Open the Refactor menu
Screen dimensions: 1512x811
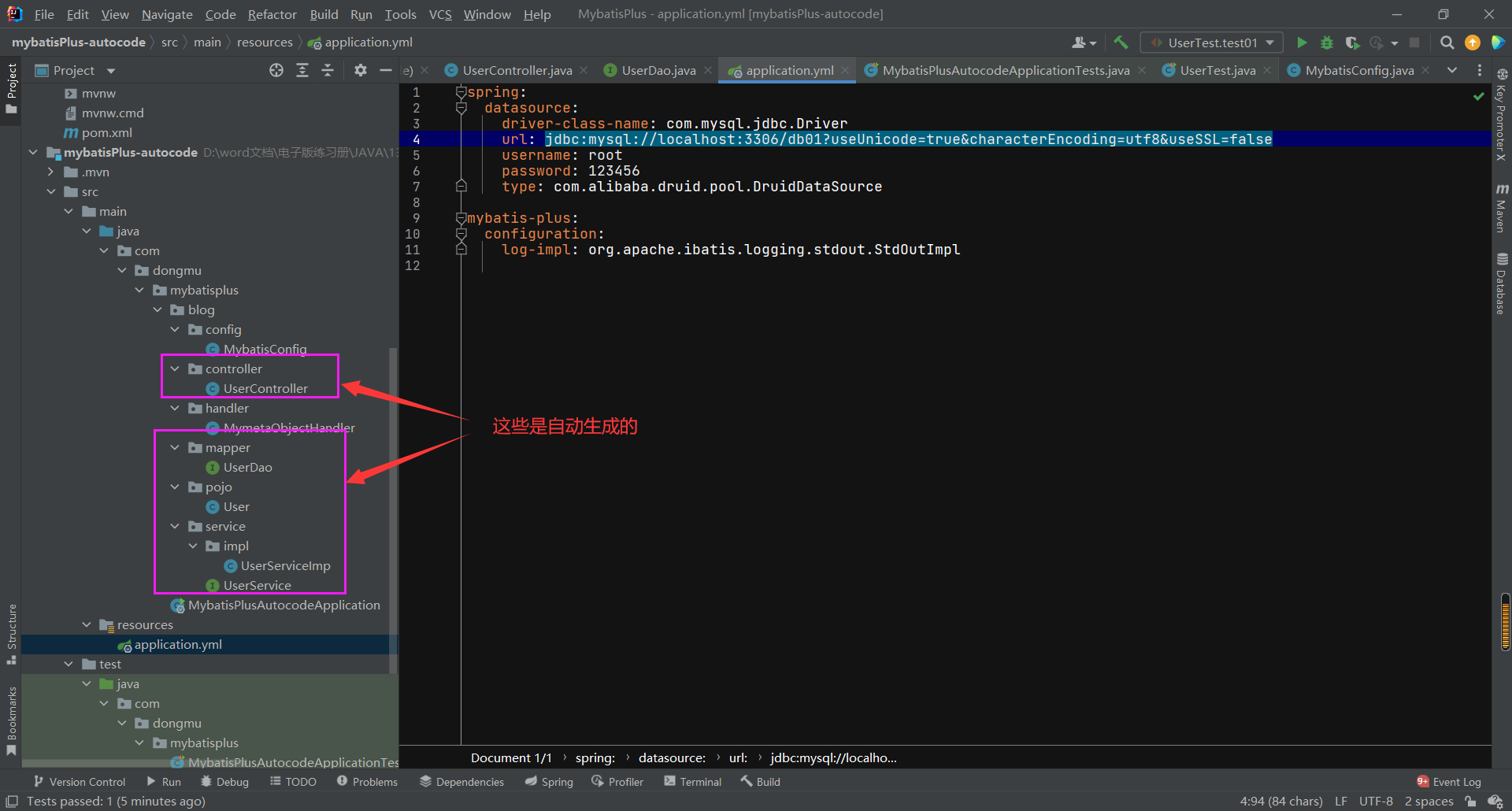272,14
